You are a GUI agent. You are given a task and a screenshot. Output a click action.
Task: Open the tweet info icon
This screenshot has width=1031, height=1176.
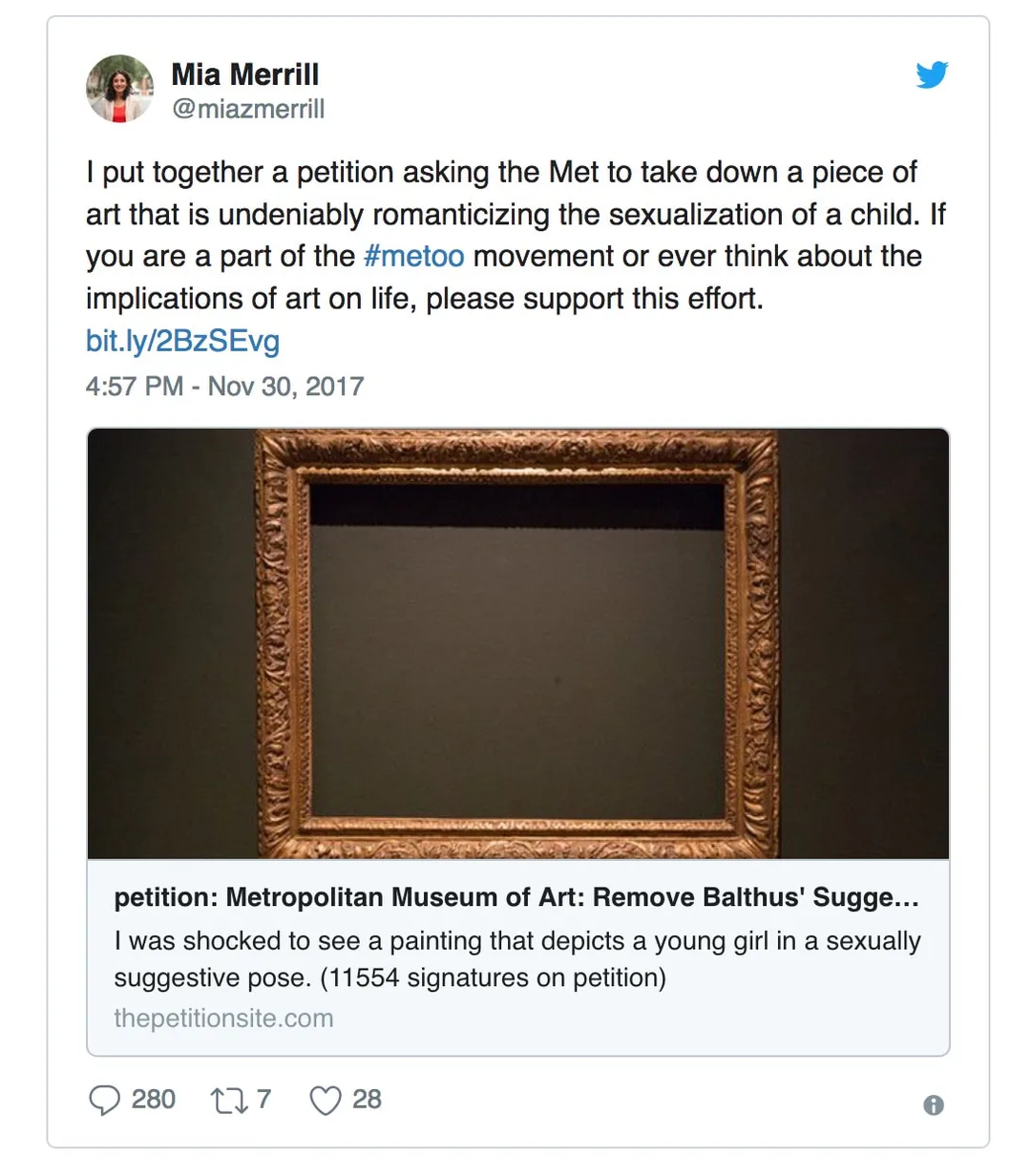(x=934, y=1104)
